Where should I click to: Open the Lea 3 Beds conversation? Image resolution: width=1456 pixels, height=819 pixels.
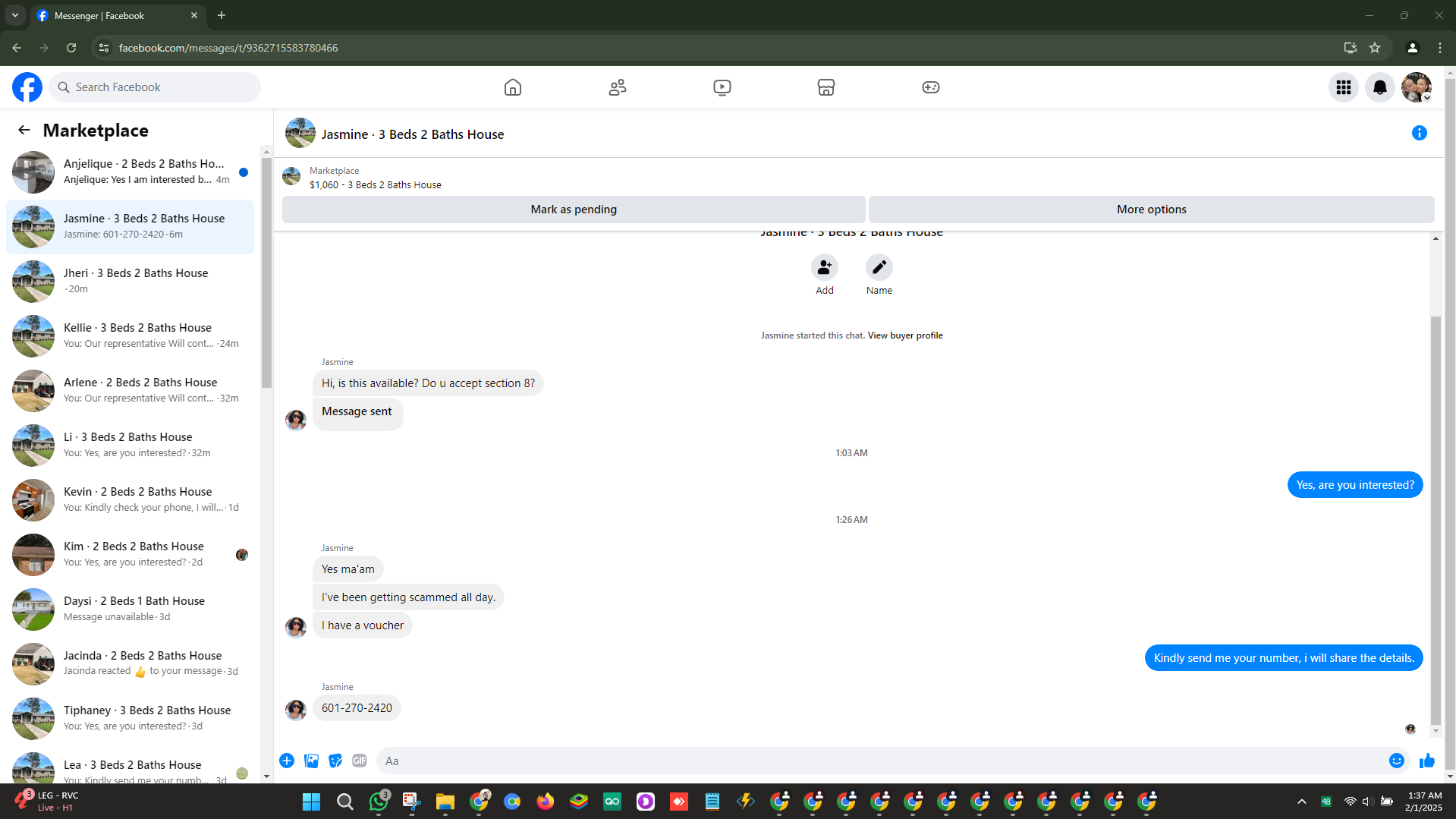pyautogui.click(x=130, y=767)
